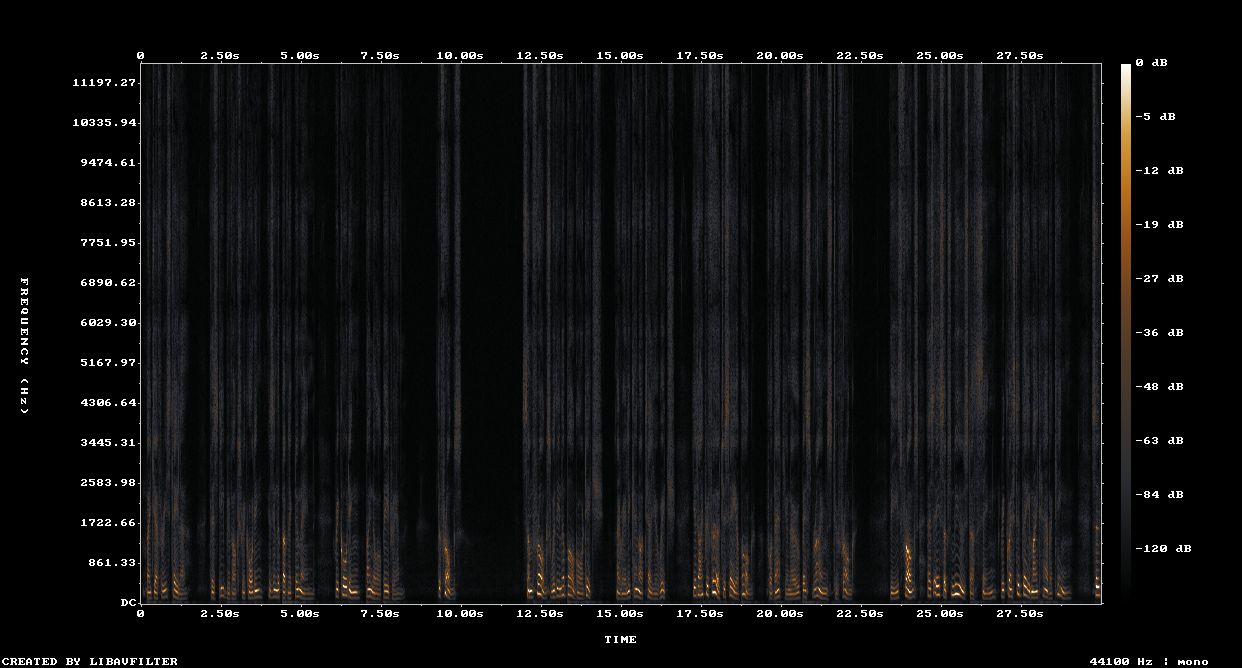
Task: Click the dB color scale gradient bar
Action: [x=1126, y=333]
